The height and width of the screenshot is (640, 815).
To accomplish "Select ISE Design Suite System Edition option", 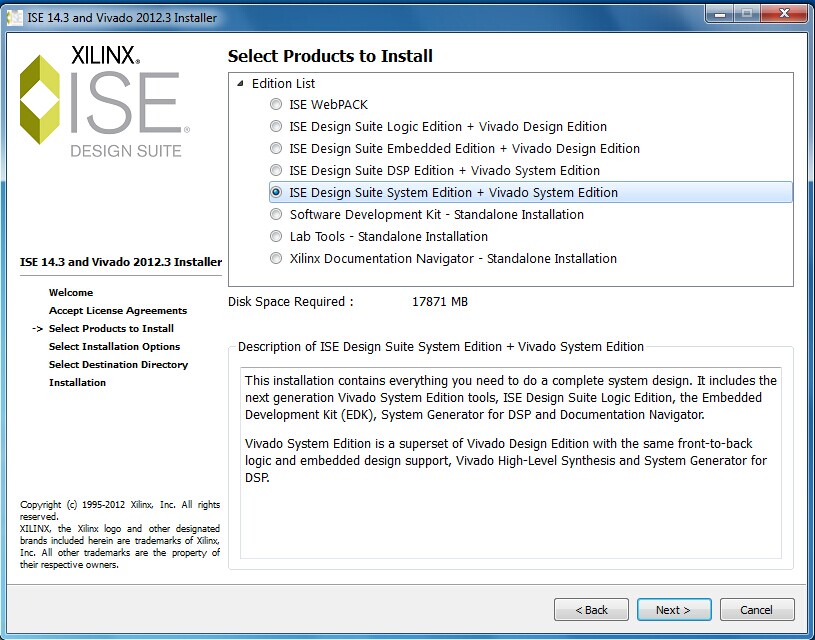I will tap(276, 193).
